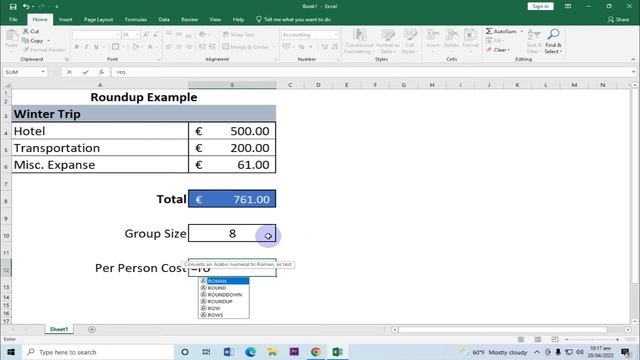The width and height of the screenshot is (640, 360).
Task: Cancel formula entry with X icon
Action: click(x=69, y=72)
